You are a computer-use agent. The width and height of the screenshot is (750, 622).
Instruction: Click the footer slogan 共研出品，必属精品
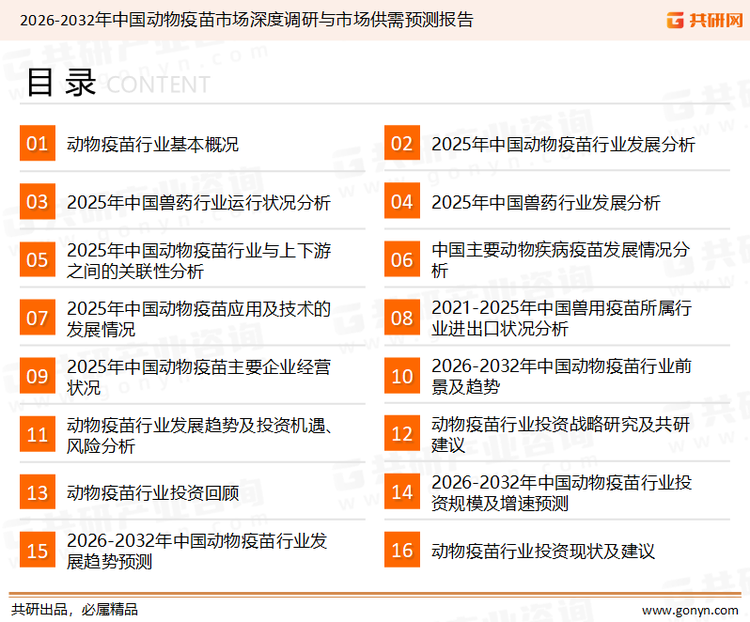click(75, 610)
